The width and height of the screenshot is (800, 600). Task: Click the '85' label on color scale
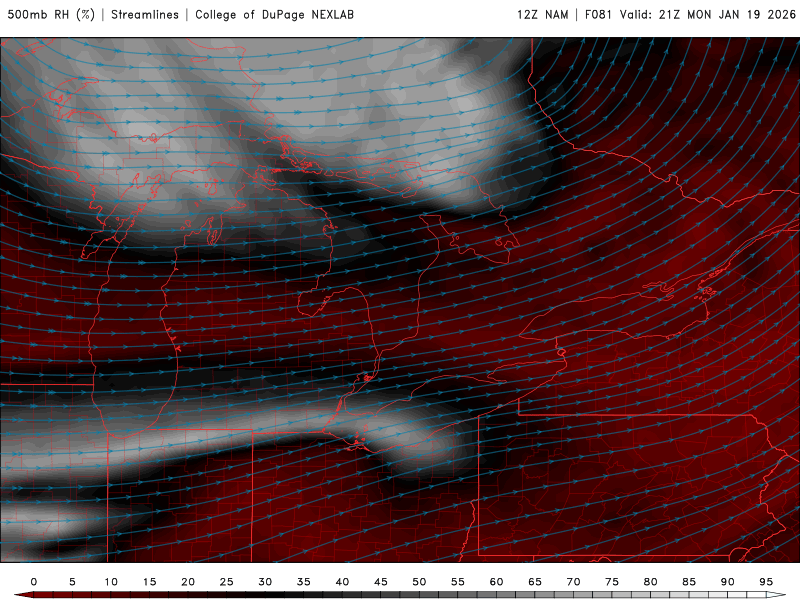[x=689, y=582]
